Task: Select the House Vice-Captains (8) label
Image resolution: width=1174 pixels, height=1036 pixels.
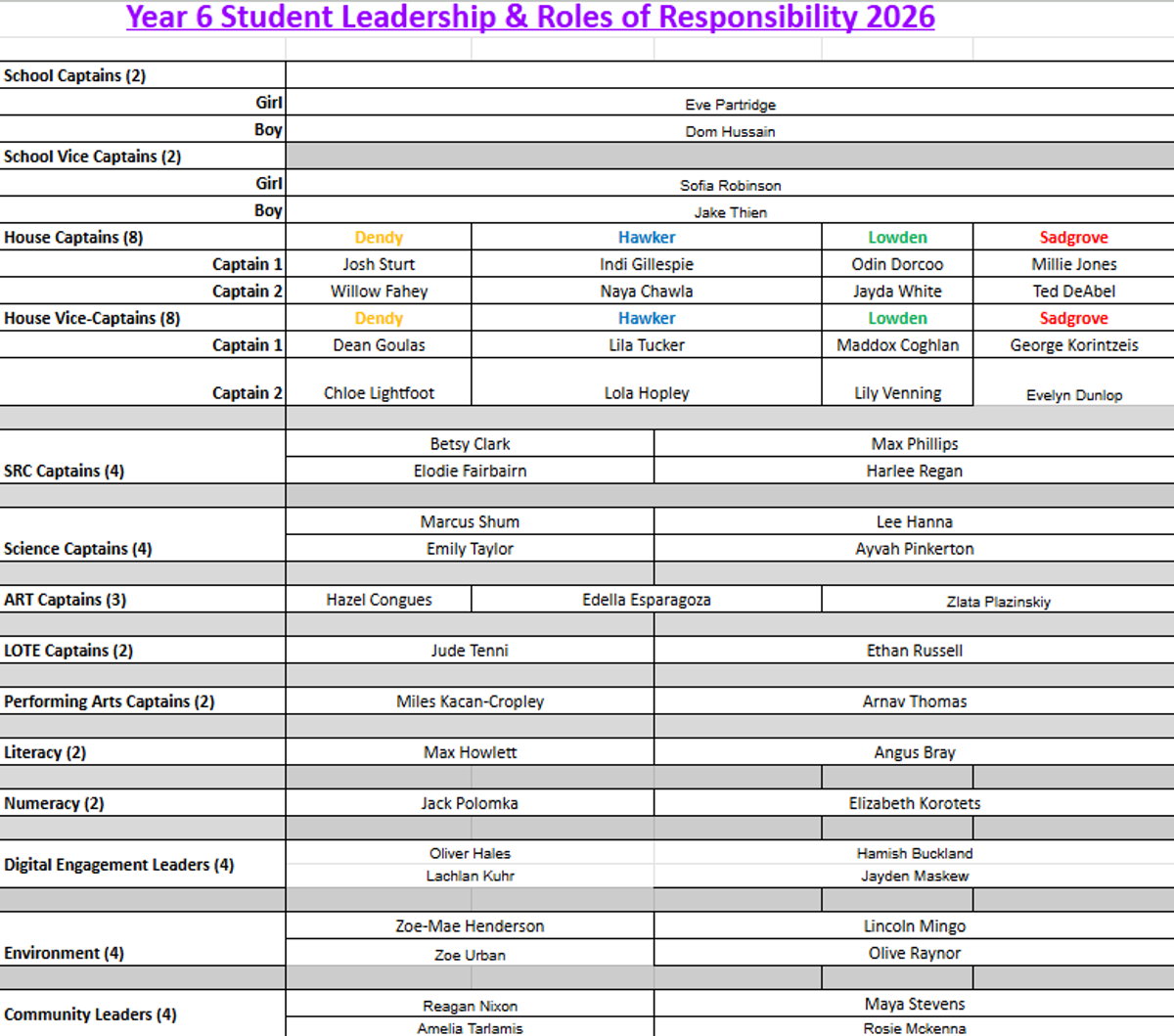Action: coord(92,318)
